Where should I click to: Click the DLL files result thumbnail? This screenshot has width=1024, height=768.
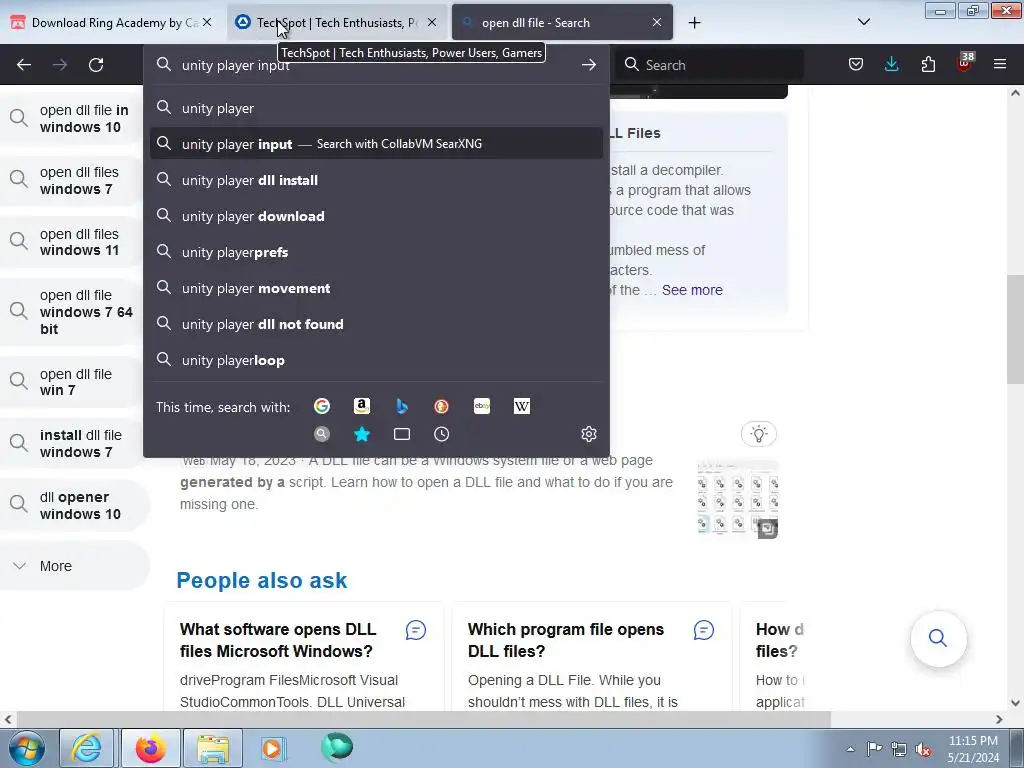pyautogui.click(x=737, y=500)
